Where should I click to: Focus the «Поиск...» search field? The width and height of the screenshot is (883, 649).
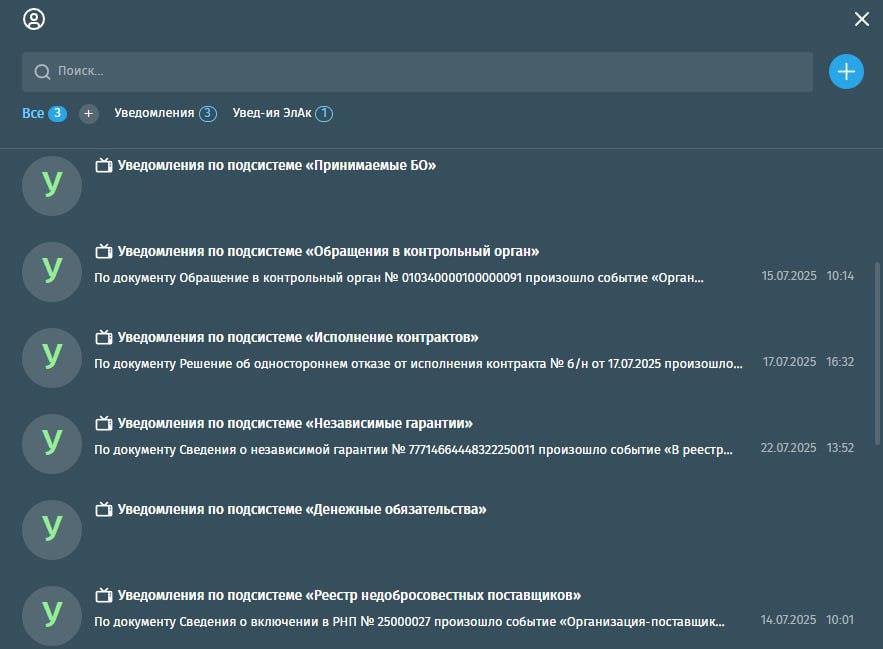point(420,72)
